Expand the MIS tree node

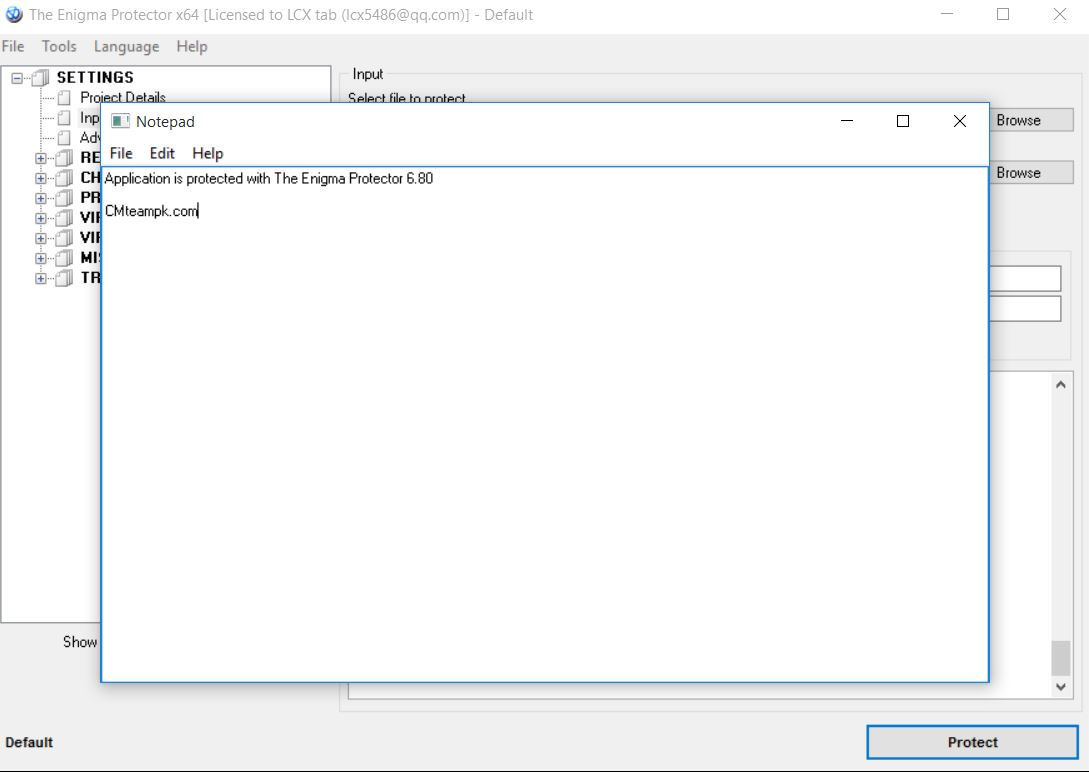point(41,258)
